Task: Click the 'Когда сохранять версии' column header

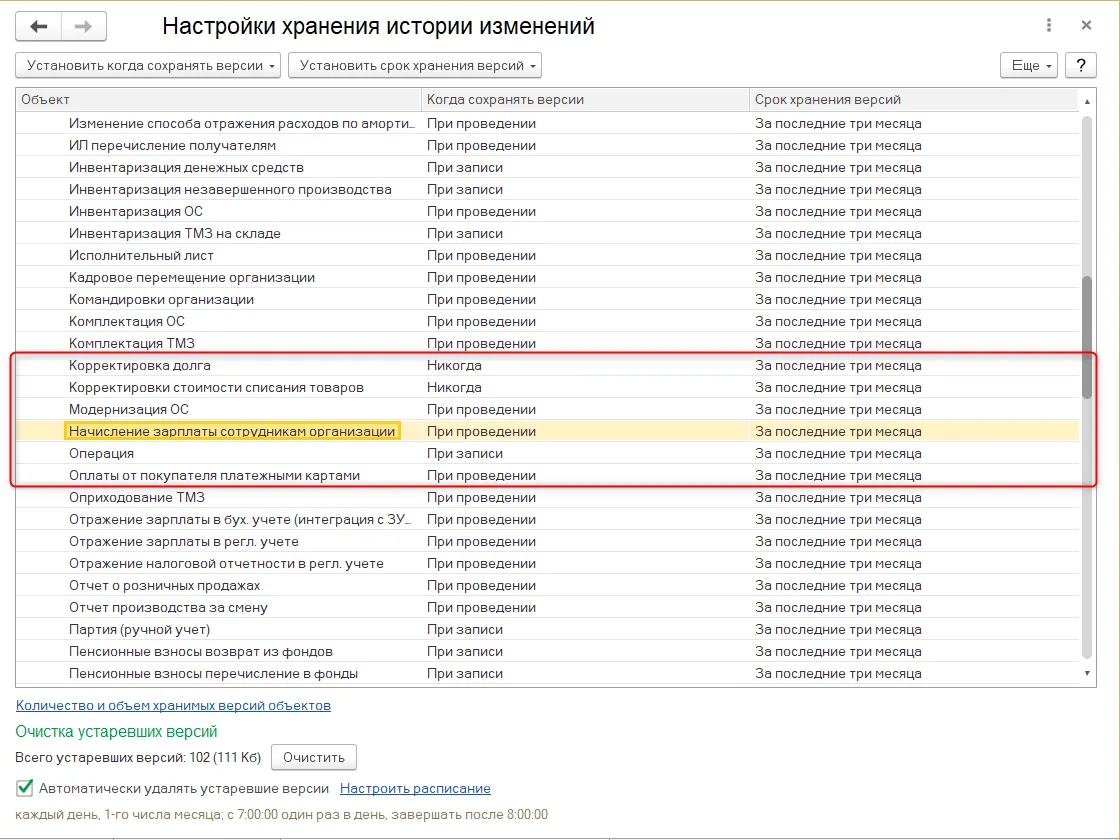Action: point(585,99)
